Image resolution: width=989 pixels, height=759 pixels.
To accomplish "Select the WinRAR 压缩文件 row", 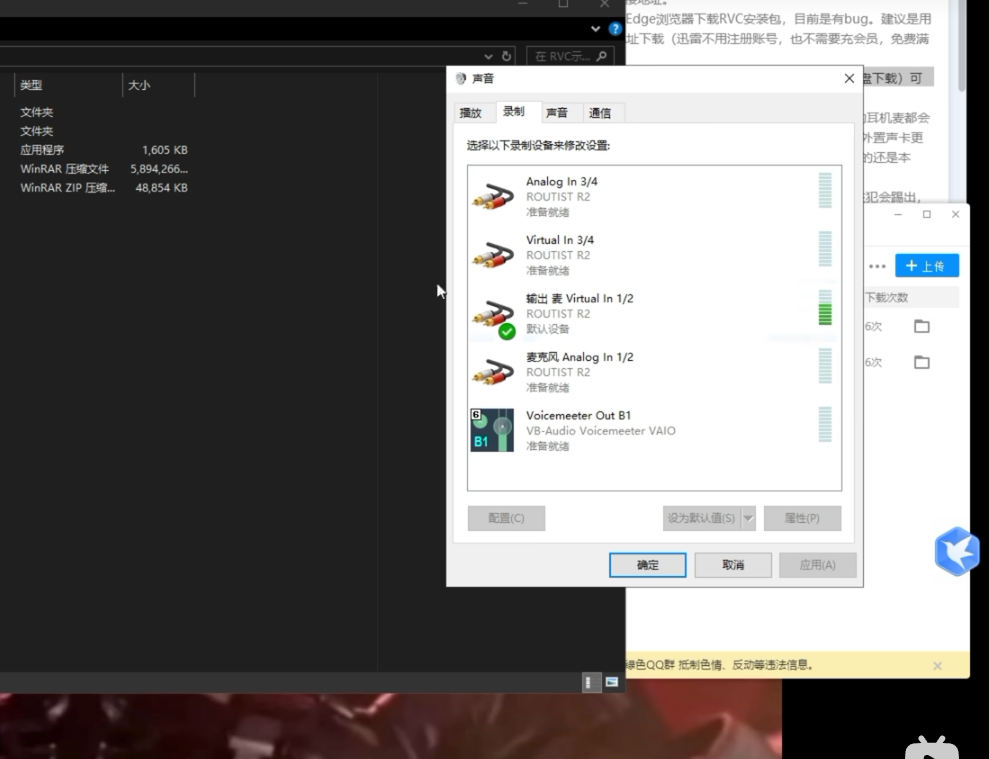I will pos(104,169).
